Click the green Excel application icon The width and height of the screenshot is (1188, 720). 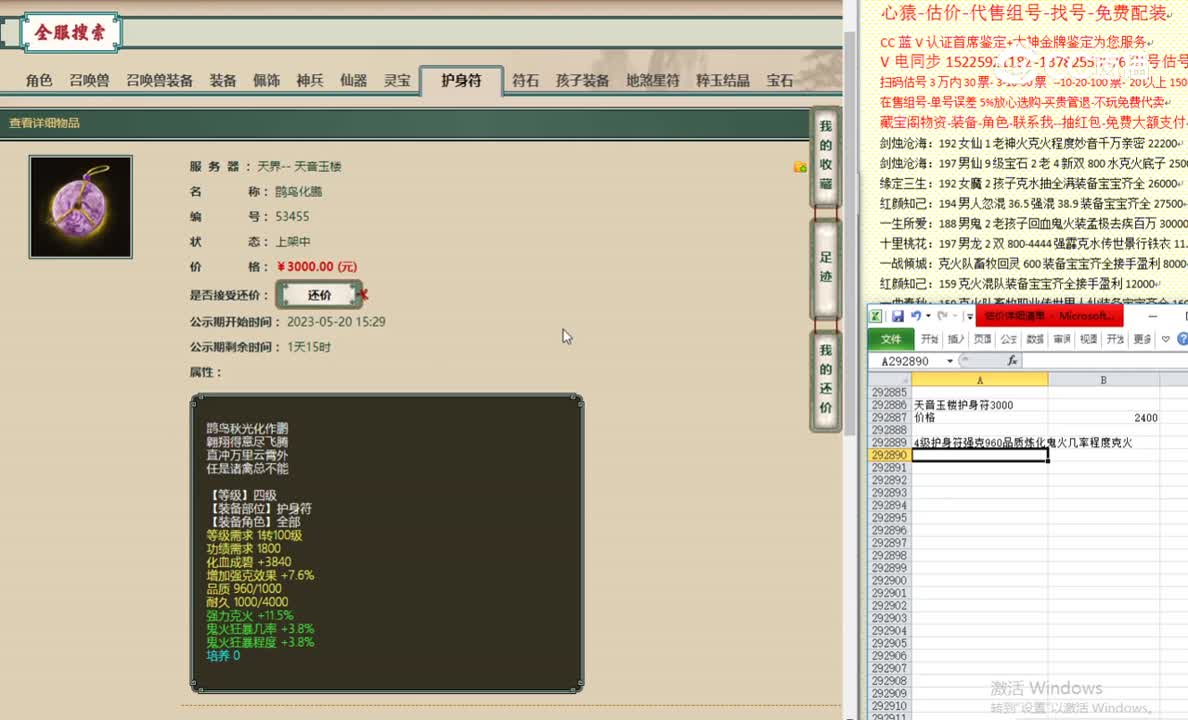(x=876, y=316)
